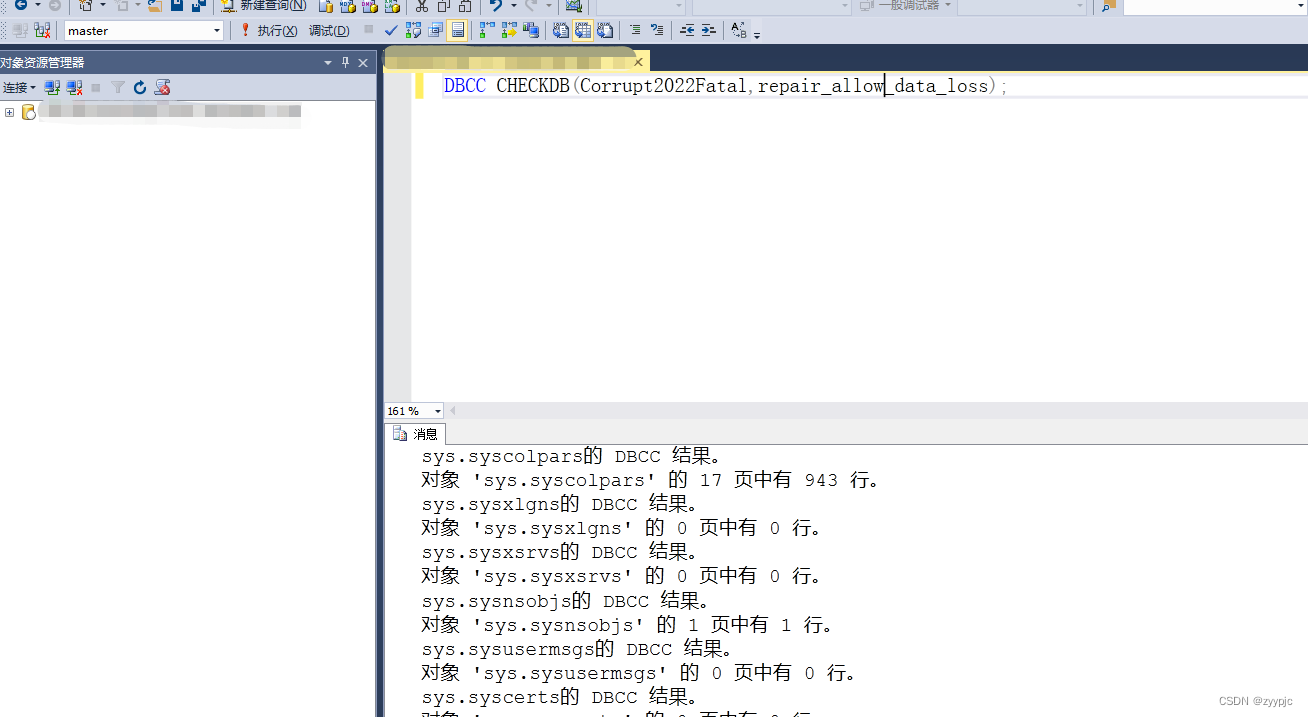Refresh the 对象资源管理器 tree

140,87
